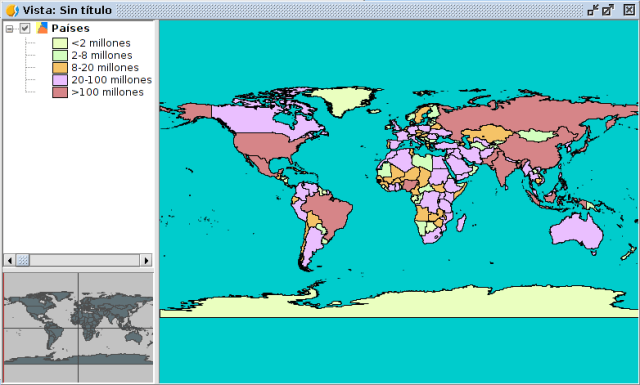Click the >100 millones color swatch
640x385 pixels.
pyautogui.click(x=60, y=92)
